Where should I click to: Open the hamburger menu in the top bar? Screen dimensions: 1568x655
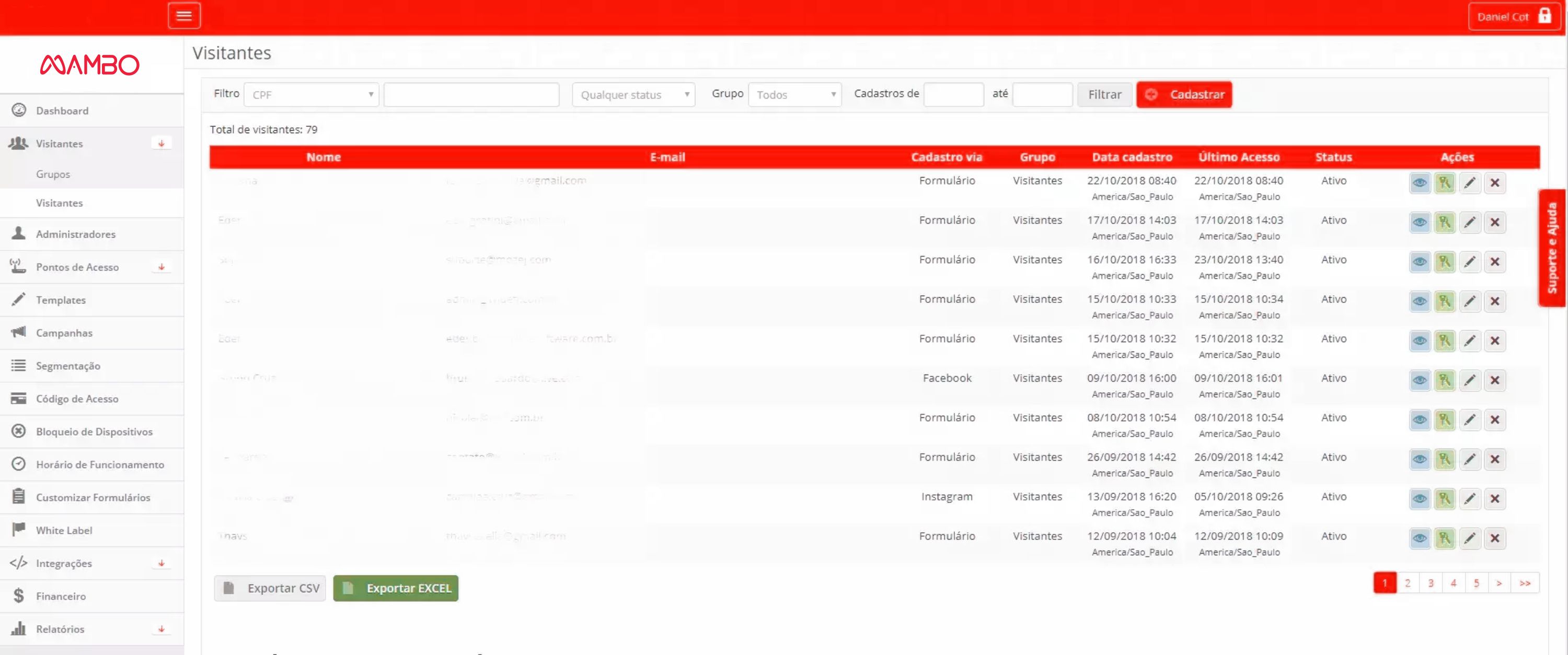(x=184, y=16)
